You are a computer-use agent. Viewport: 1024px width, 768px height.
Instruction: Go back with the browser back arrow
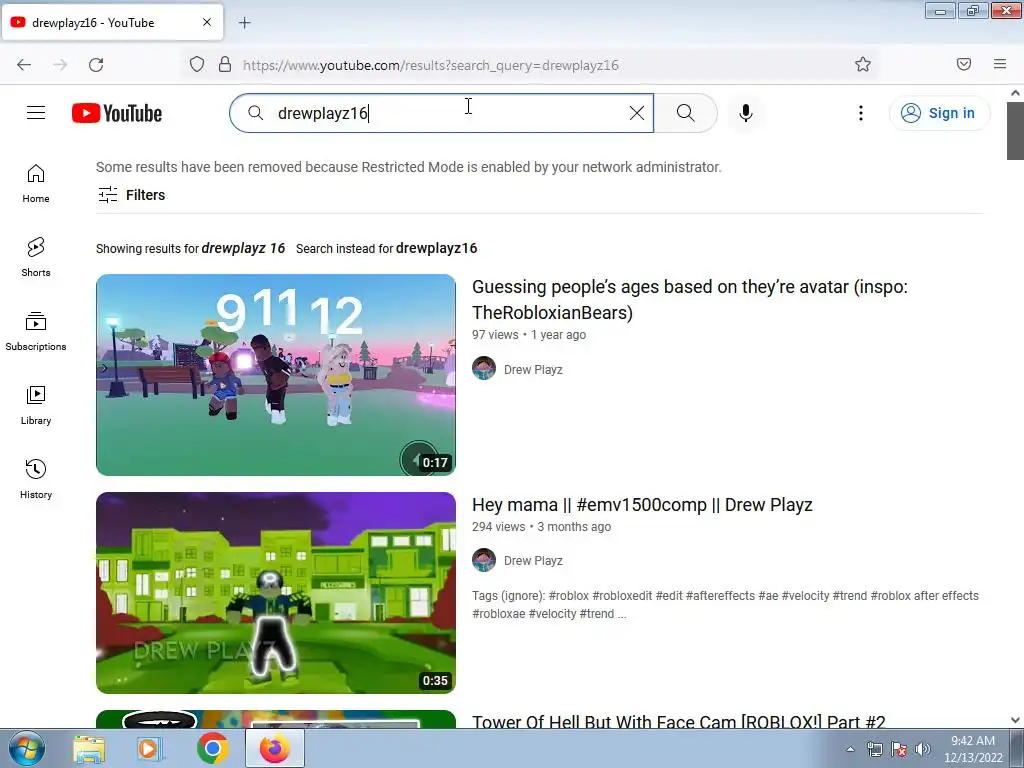[x=24, y=65]
